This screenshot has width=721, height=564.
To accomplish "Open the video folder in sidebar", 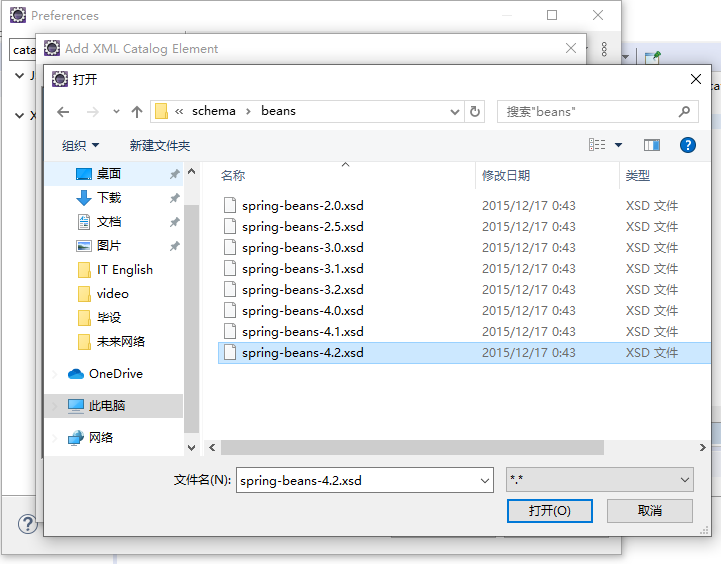I will pyautogui.click(x=113, y=294).
